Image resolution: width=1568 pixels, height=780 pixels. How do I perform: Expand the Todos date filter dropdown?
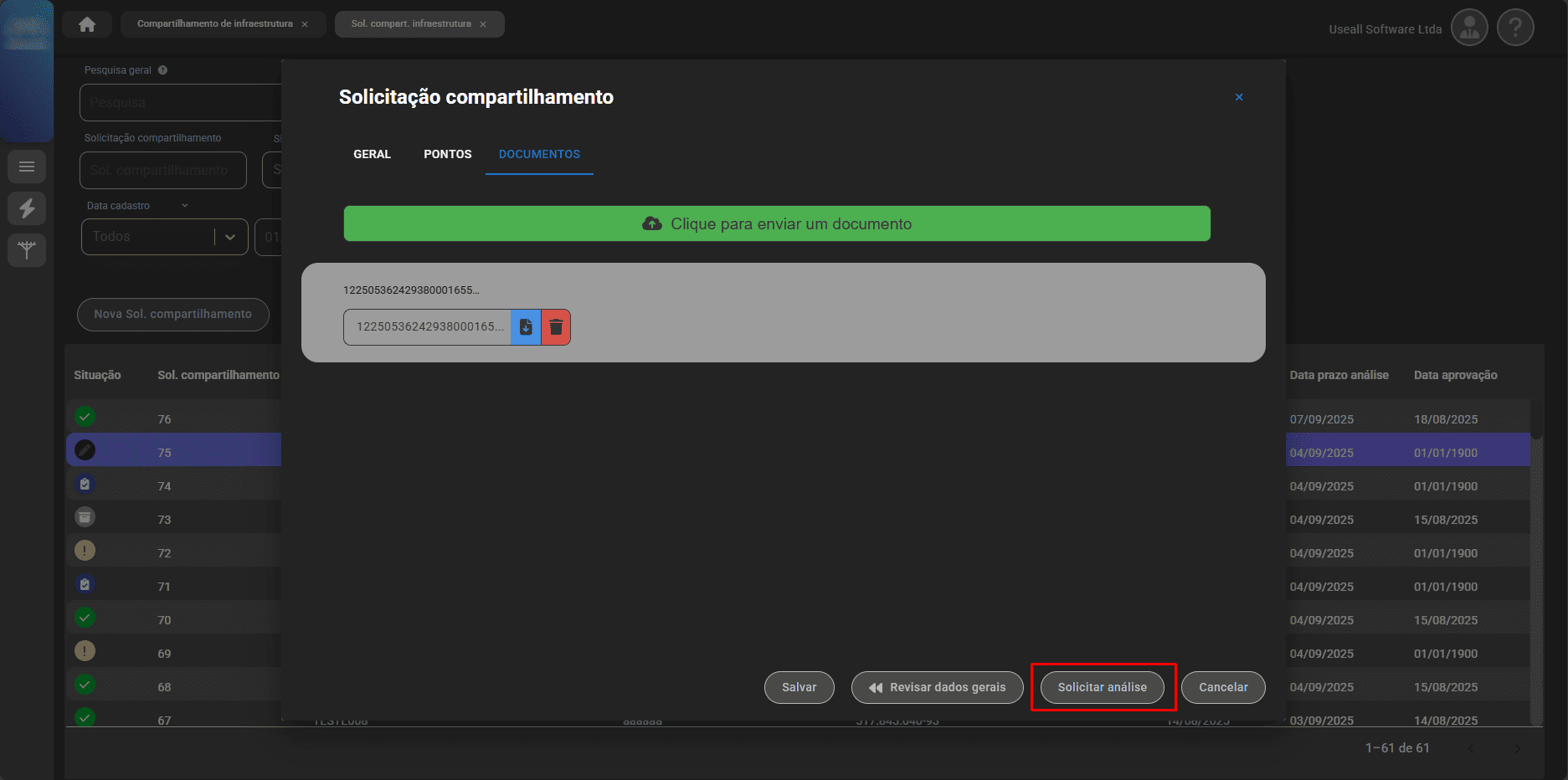point(229,237)
